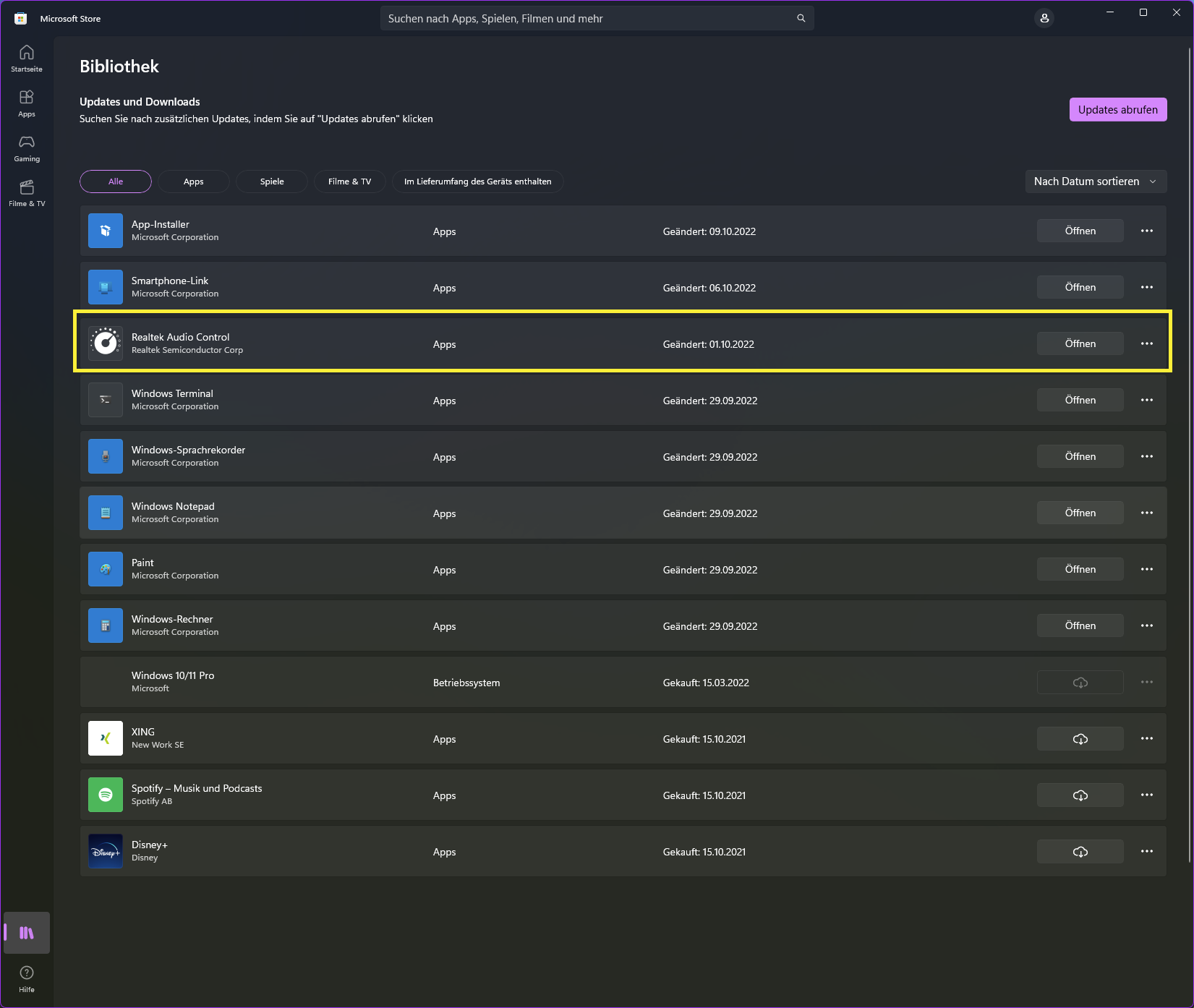The width and height of the screenshot is (1194, 1008).
Task: Select the Spiele filter tab
Action: click(x=272, y=181)
